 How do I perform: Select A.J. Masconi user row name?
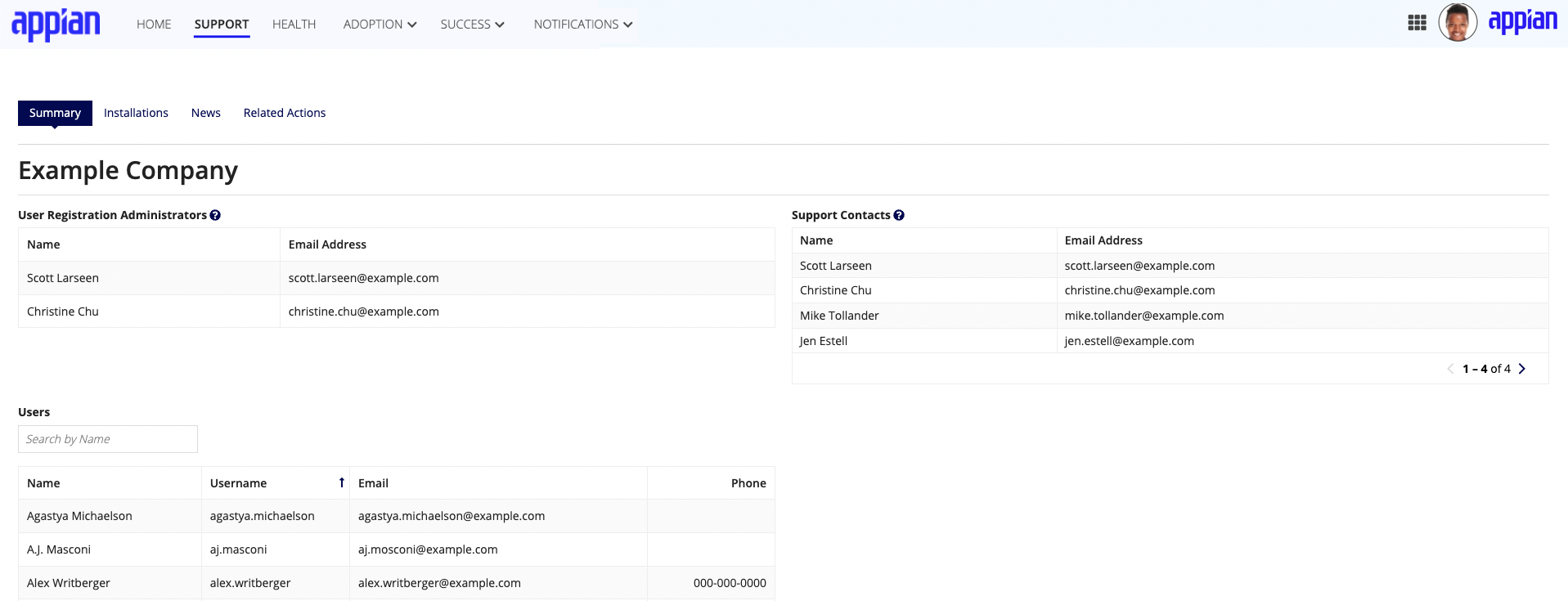(59, 549)
